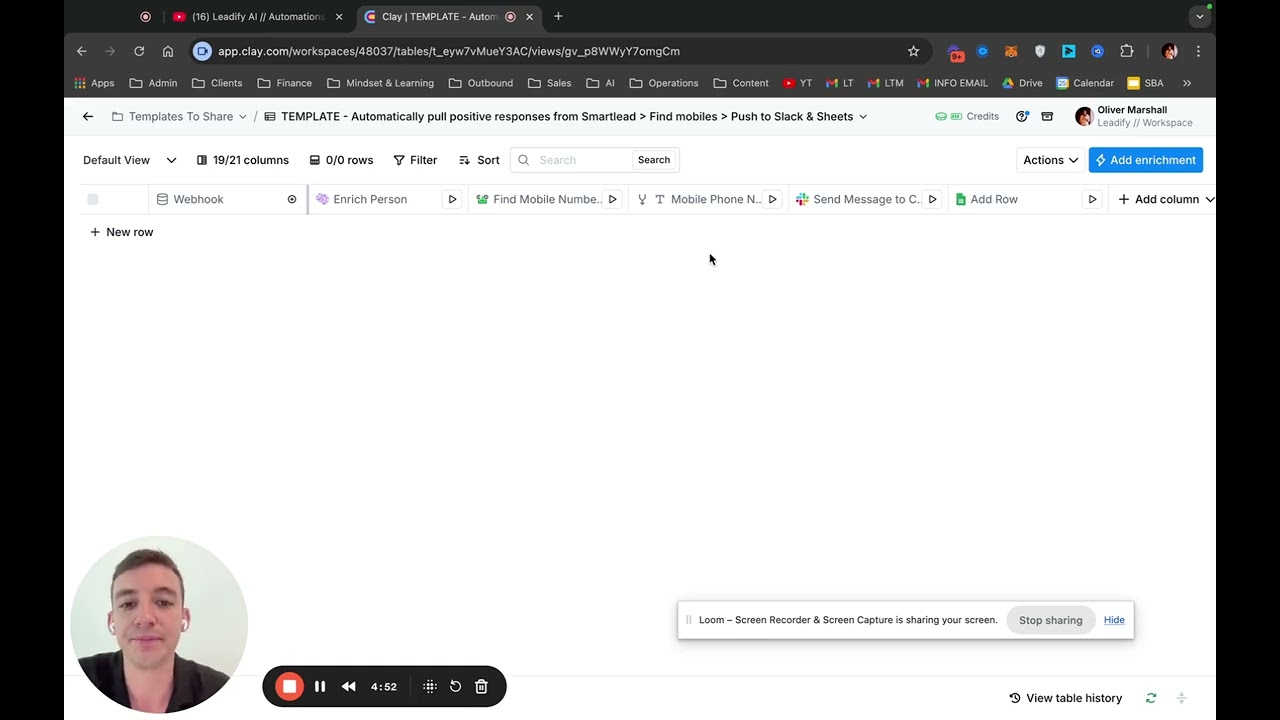Open the Outbound bookmarks folder
1280x720 pixels.
(481, 83)
